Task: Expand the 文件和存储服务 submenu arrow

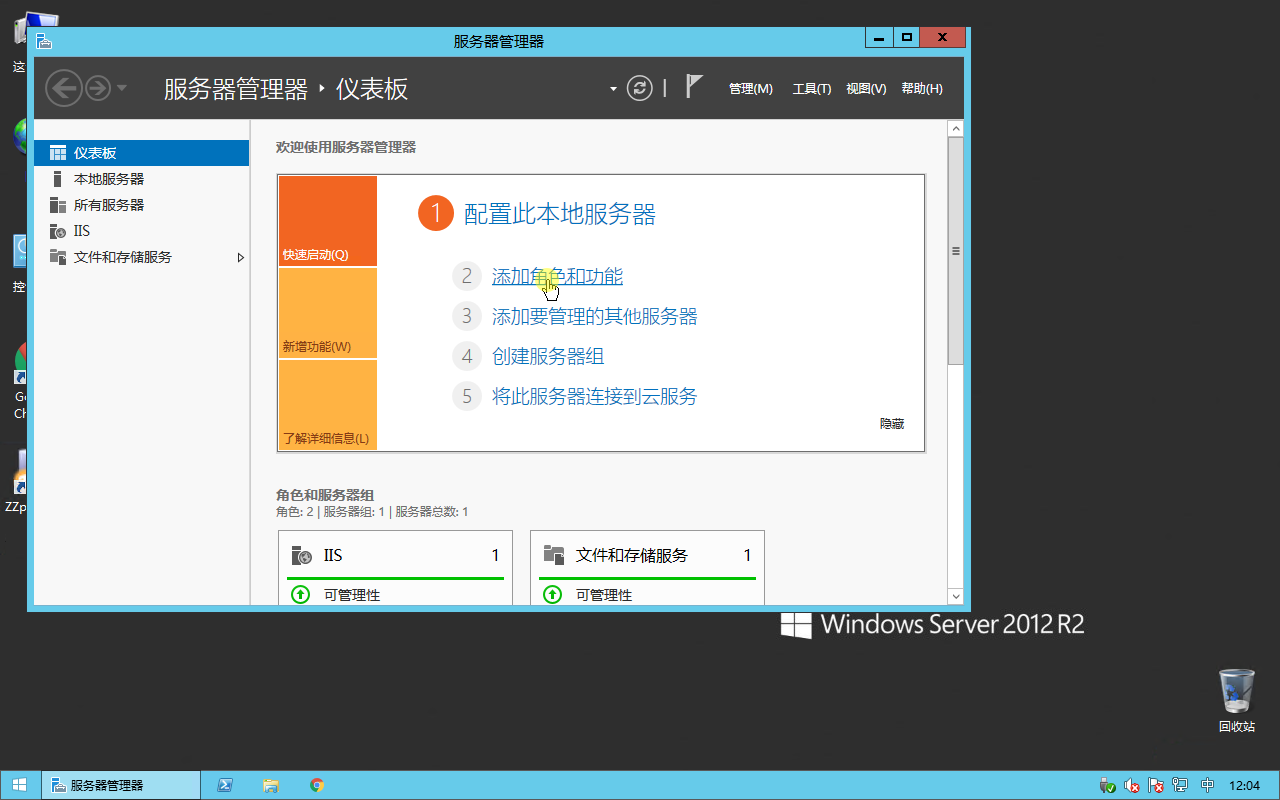Action: click(x=240, y=257)
